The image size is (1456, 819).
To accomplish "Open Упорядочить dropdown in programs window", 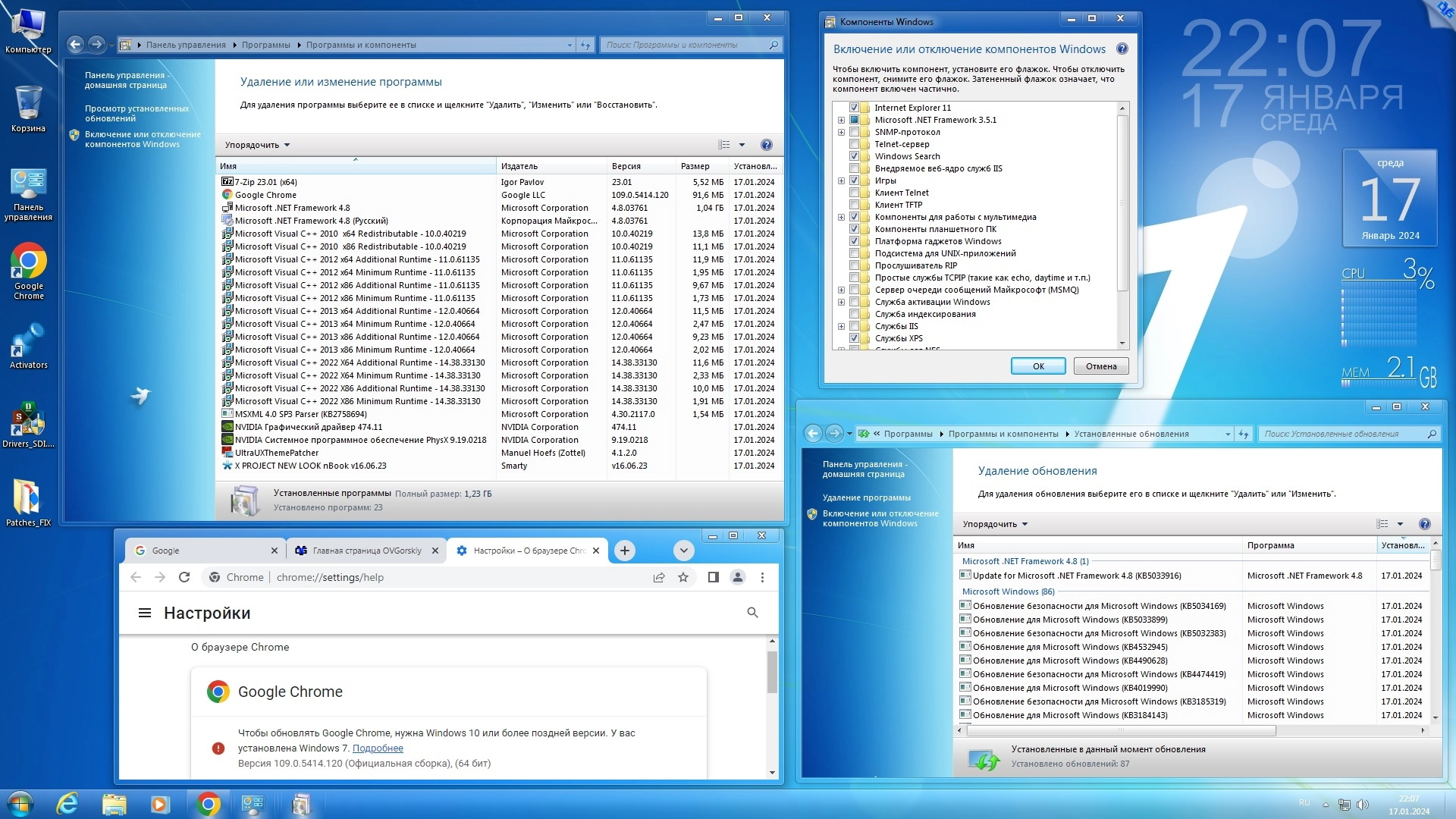I will [257, 145].
